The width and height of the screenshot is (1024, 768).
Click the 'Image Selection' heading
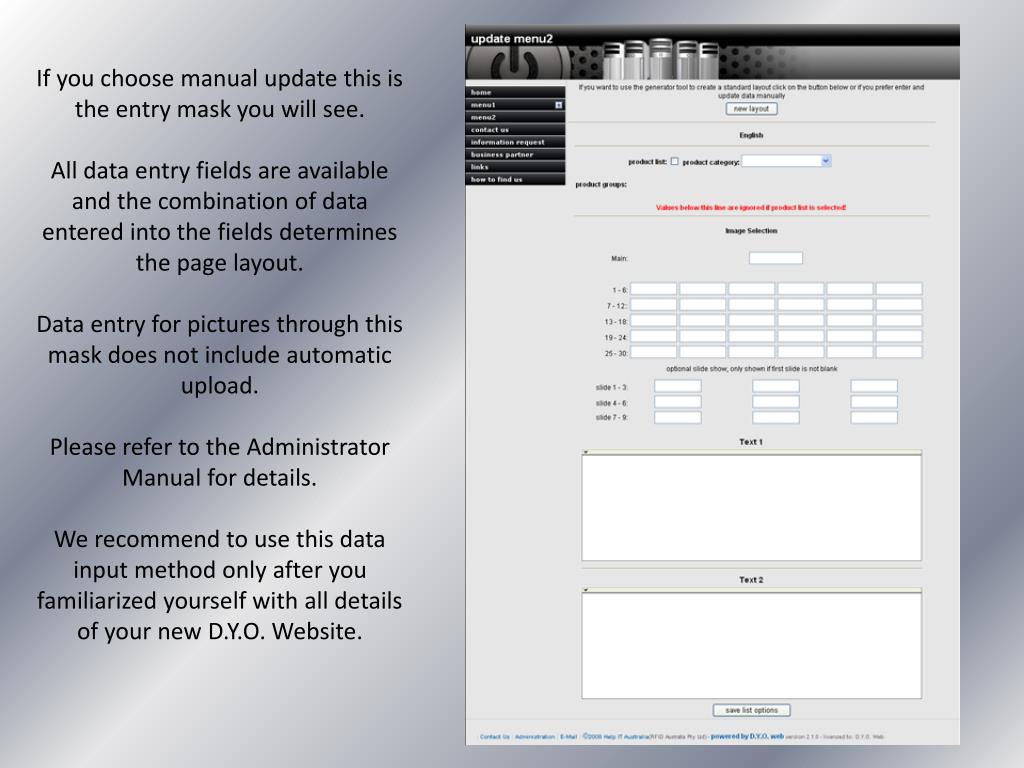pos(751,231)
